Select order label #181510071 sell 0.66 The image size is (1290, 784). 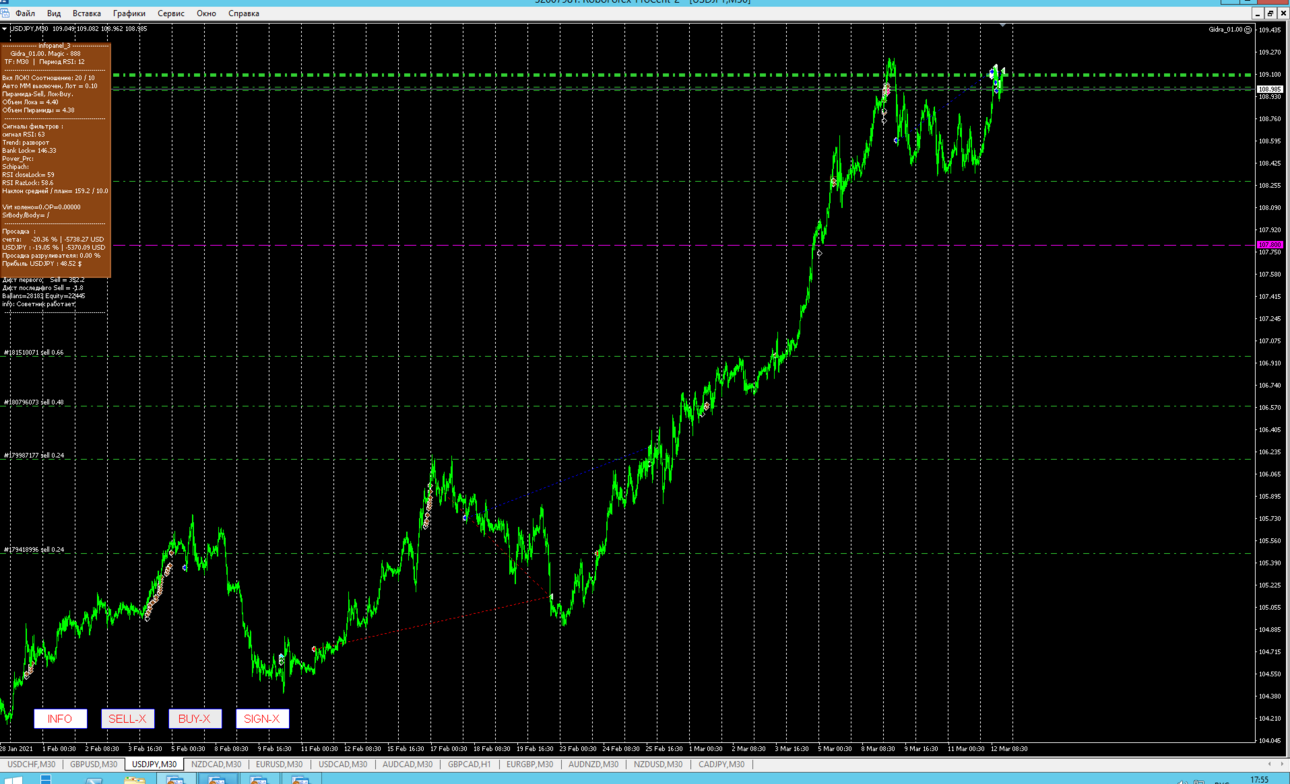(x=34, y=353)
